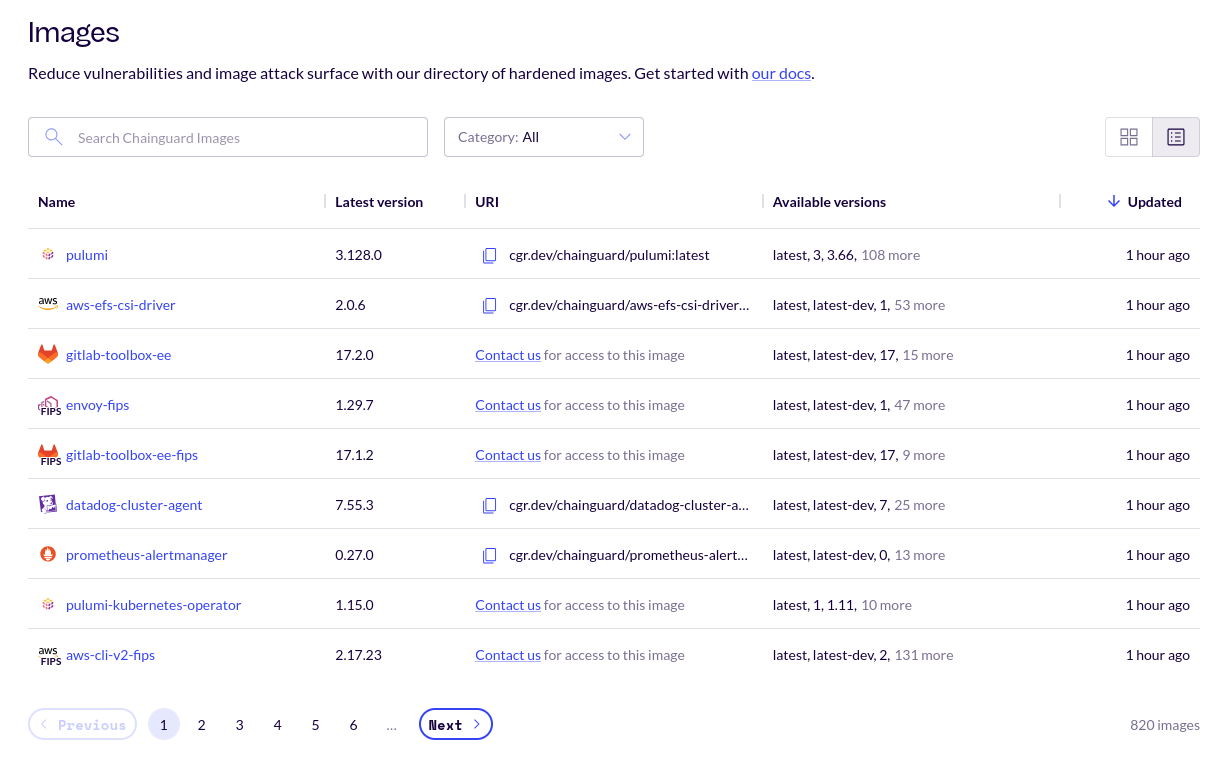Click the gitlab-toolbox-ee fox logo
The image size is (1225, 763).
48,355
